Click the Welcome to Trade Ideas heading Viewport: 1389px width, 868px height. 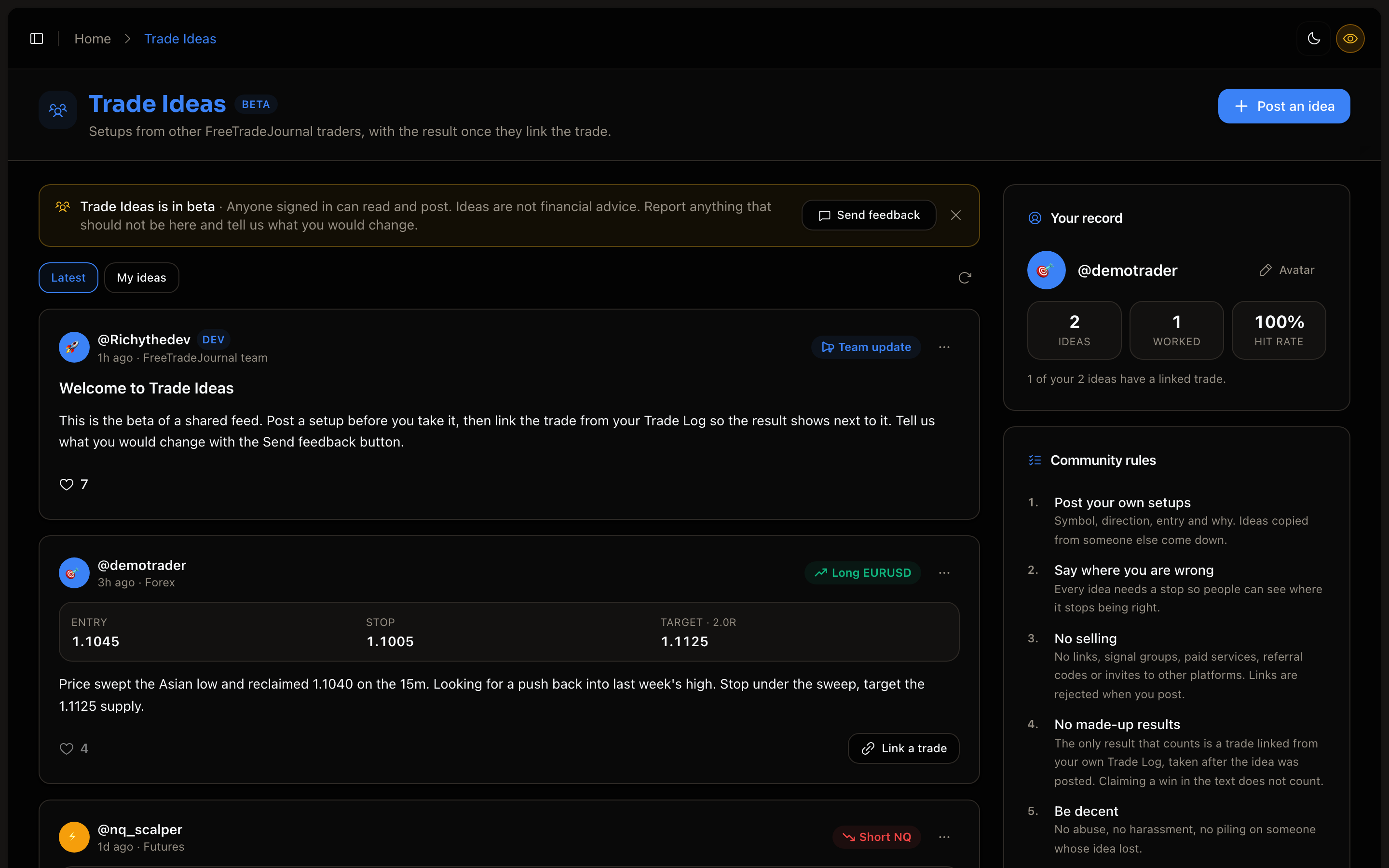146,389
